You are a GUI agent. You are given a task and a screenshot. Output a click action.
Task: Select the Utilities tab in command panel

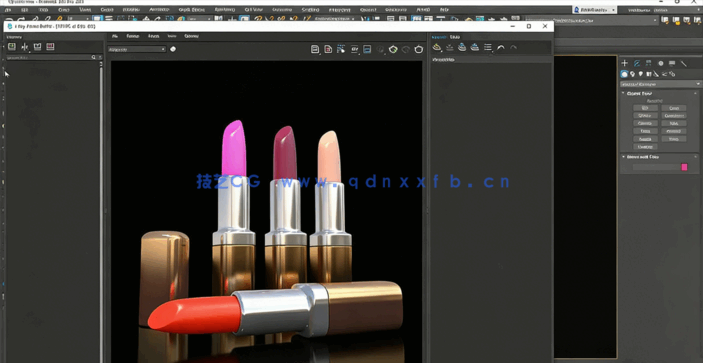(x=684, y=63)
